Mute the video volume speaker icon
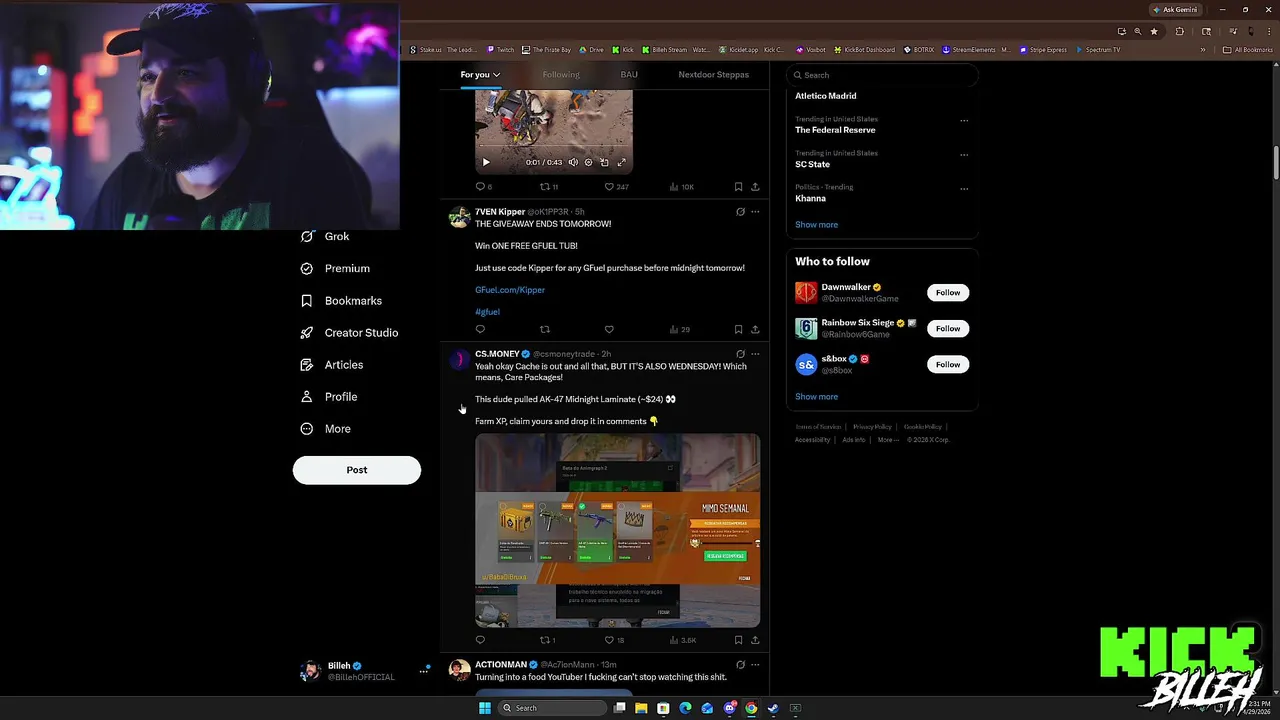 (x=573, y=162)
